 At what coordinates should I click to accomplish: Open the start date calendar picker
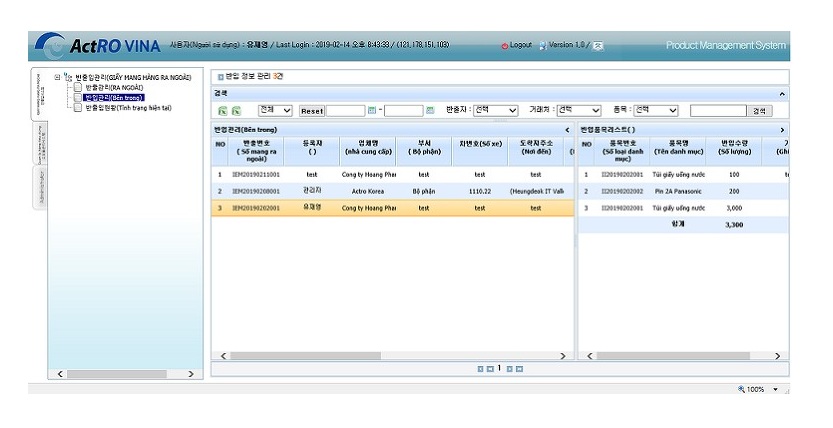pos(372,110)
